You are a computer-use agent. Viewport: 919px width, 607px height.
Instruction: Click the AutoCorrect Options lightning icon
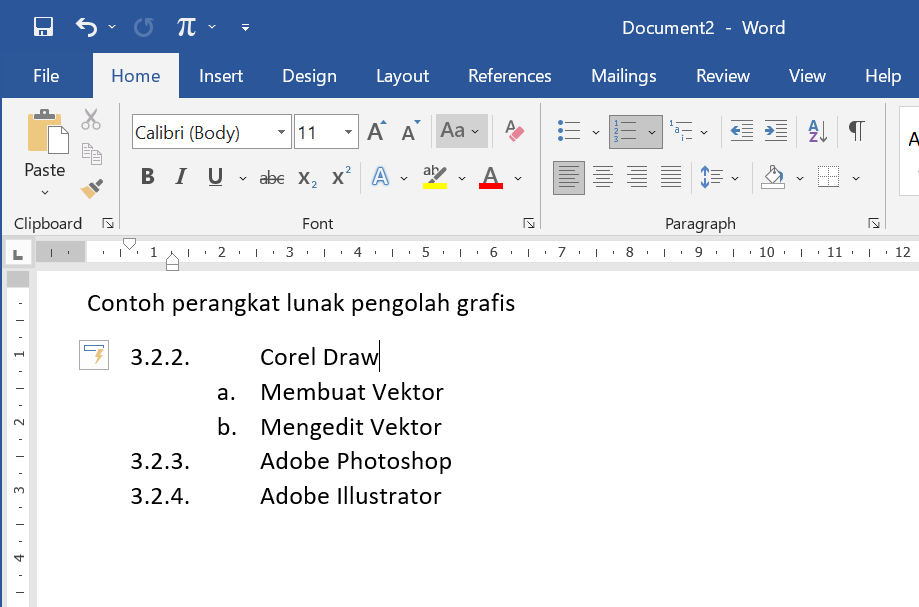[x=94, y=355]
